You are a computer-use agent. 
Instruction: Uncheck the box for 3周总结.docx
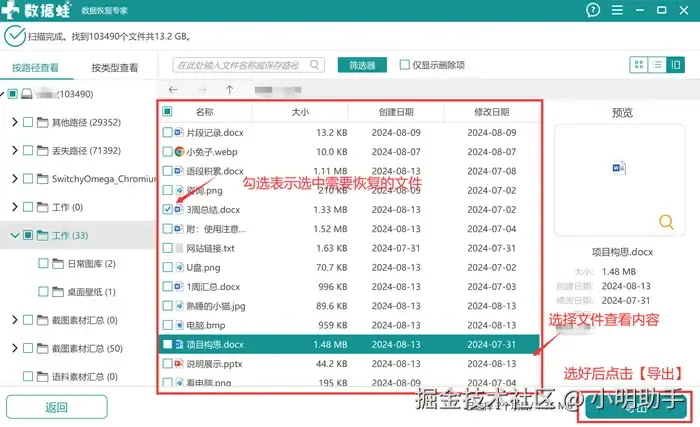pos(167,209)
